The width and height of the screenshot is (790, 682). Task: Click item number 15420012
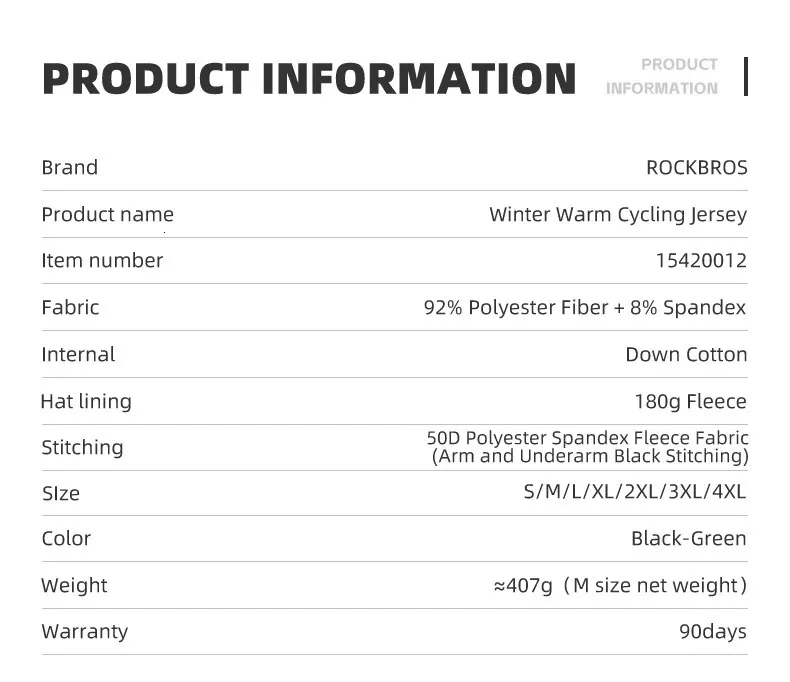[x=701, y=261]
